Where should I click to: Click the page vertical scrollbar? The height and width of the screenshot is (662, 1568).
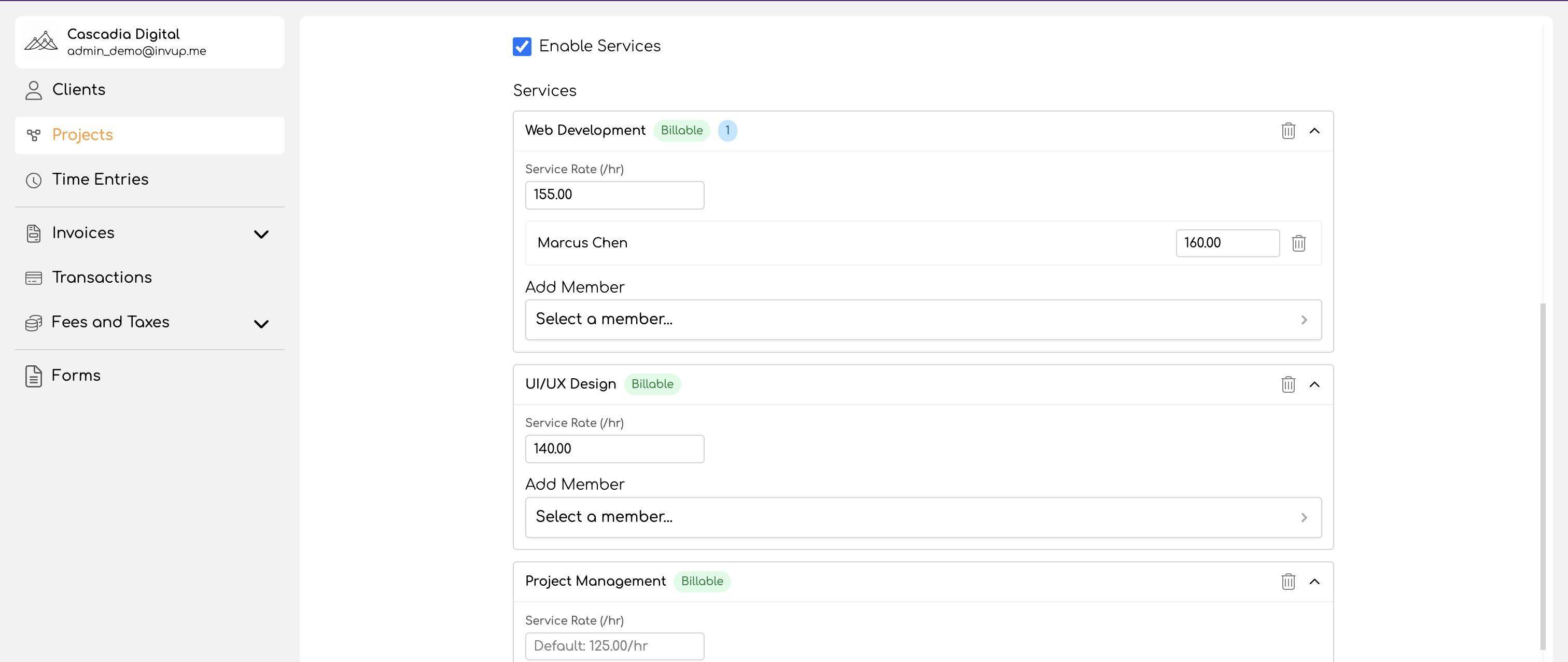click(x=1543, y=475)
